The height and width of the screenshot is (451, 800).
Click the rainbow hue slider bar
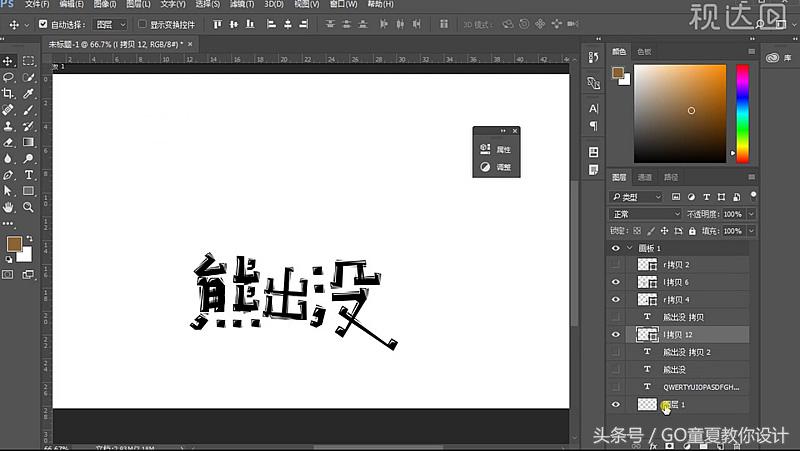(x=742, y=114)
